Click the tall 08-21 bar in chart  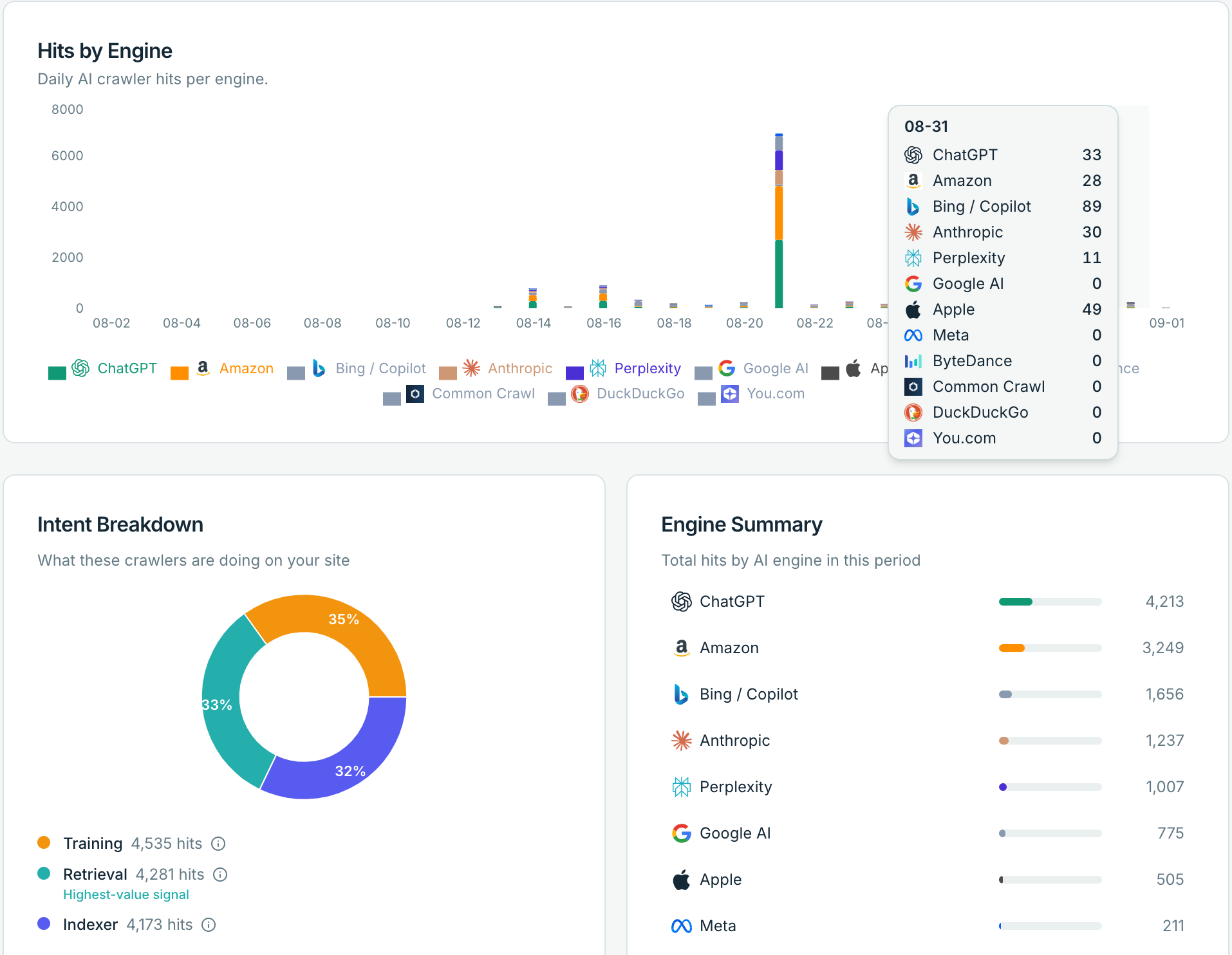(779, 221)
